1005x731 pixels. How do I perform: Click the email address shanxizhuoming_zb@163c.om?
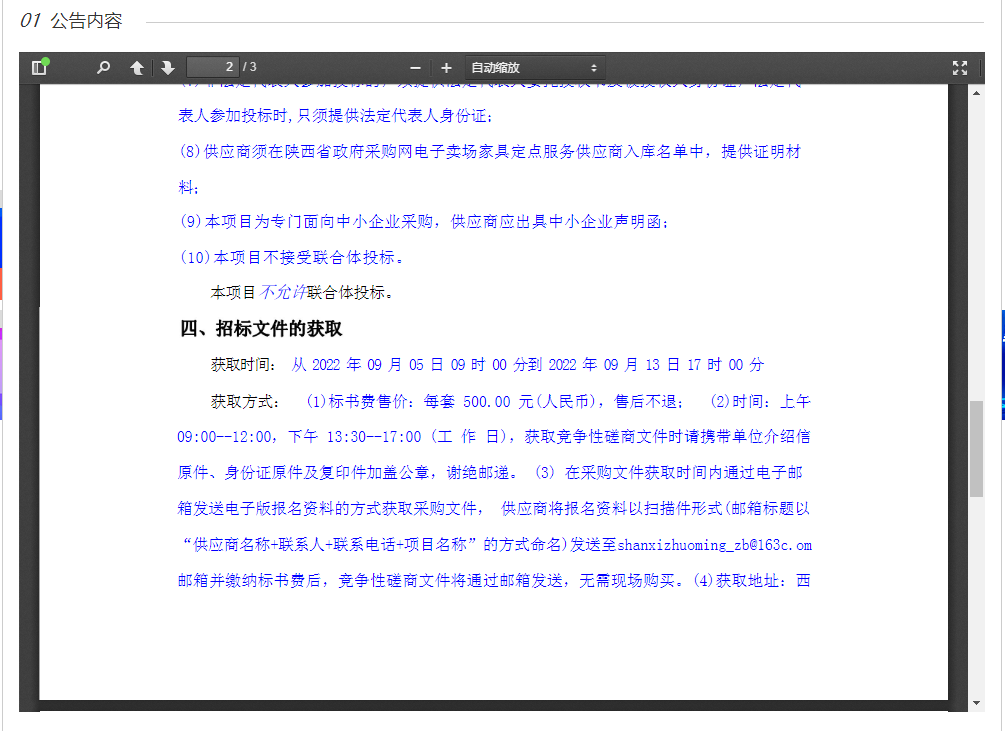pyautogui.click(x=714, y=545)
